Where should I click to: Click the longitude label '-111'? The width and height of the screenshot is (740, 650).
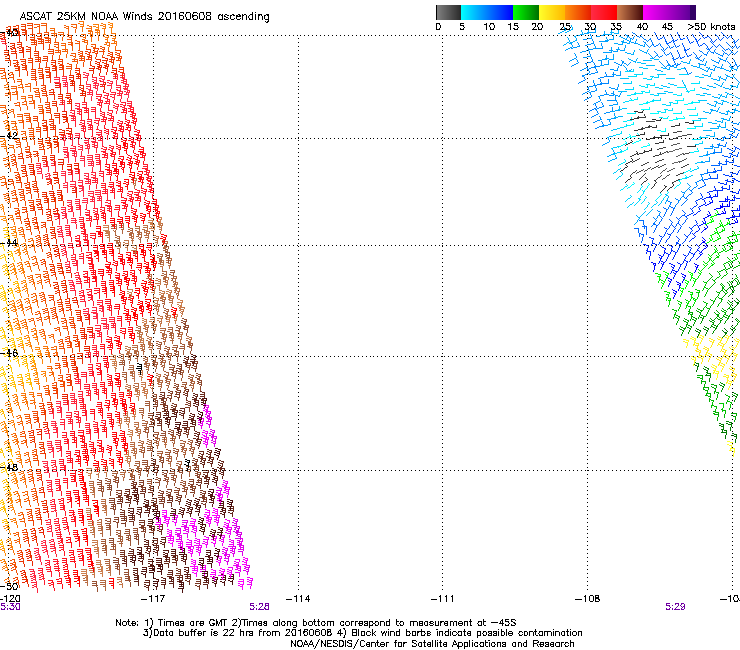click(x=443, y=599)
